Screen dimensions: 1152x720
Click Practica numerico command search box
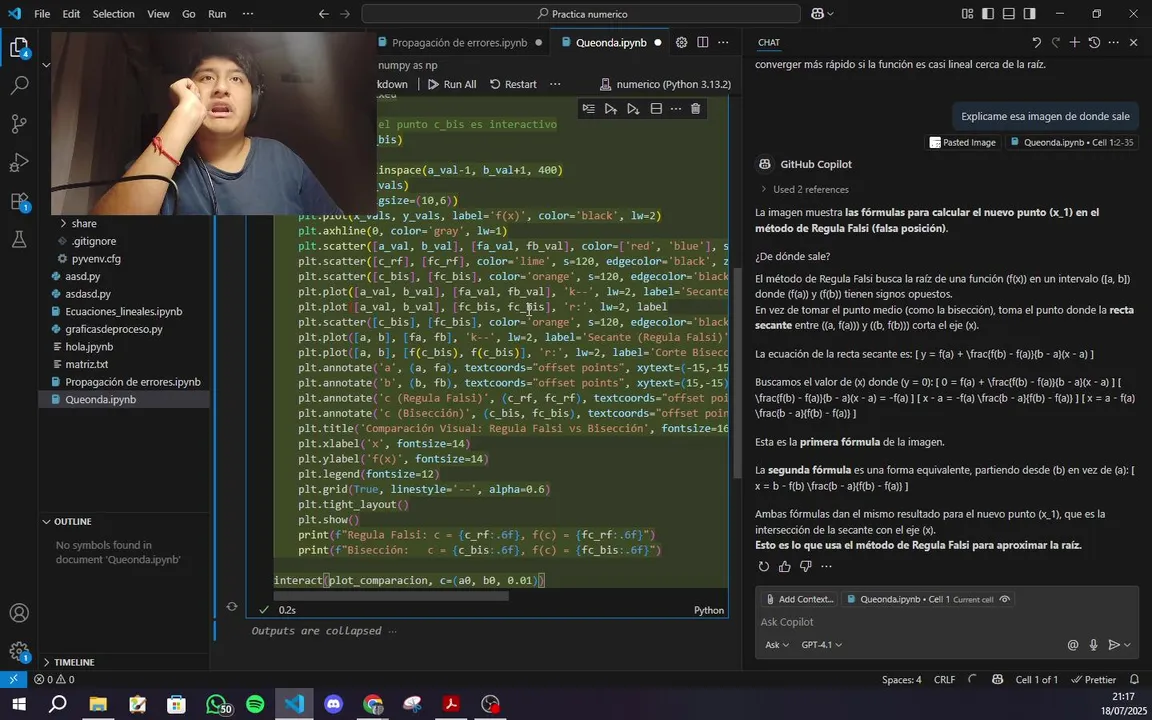[x=581, y=14]
